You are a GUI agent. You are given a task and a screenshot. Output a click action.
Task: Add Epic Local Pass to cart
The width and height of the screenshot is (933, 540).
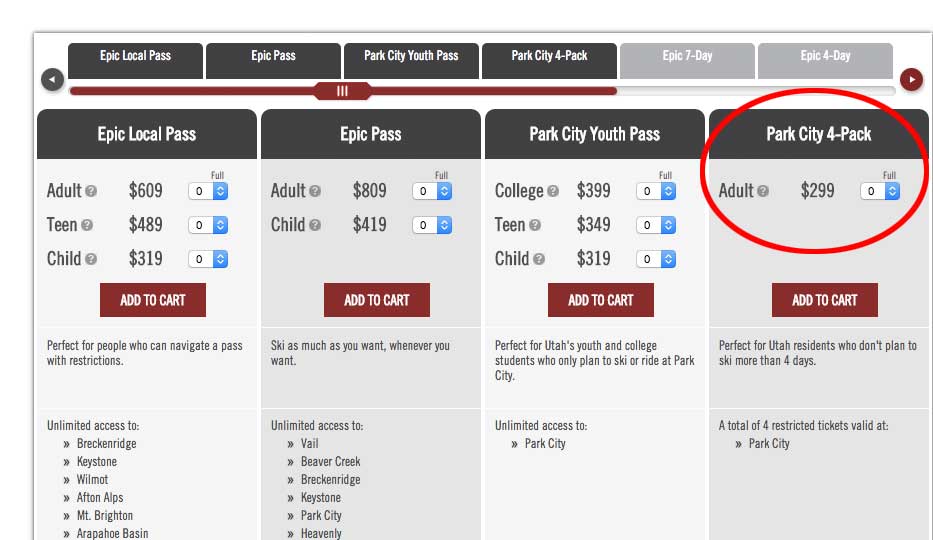(153, 300)
